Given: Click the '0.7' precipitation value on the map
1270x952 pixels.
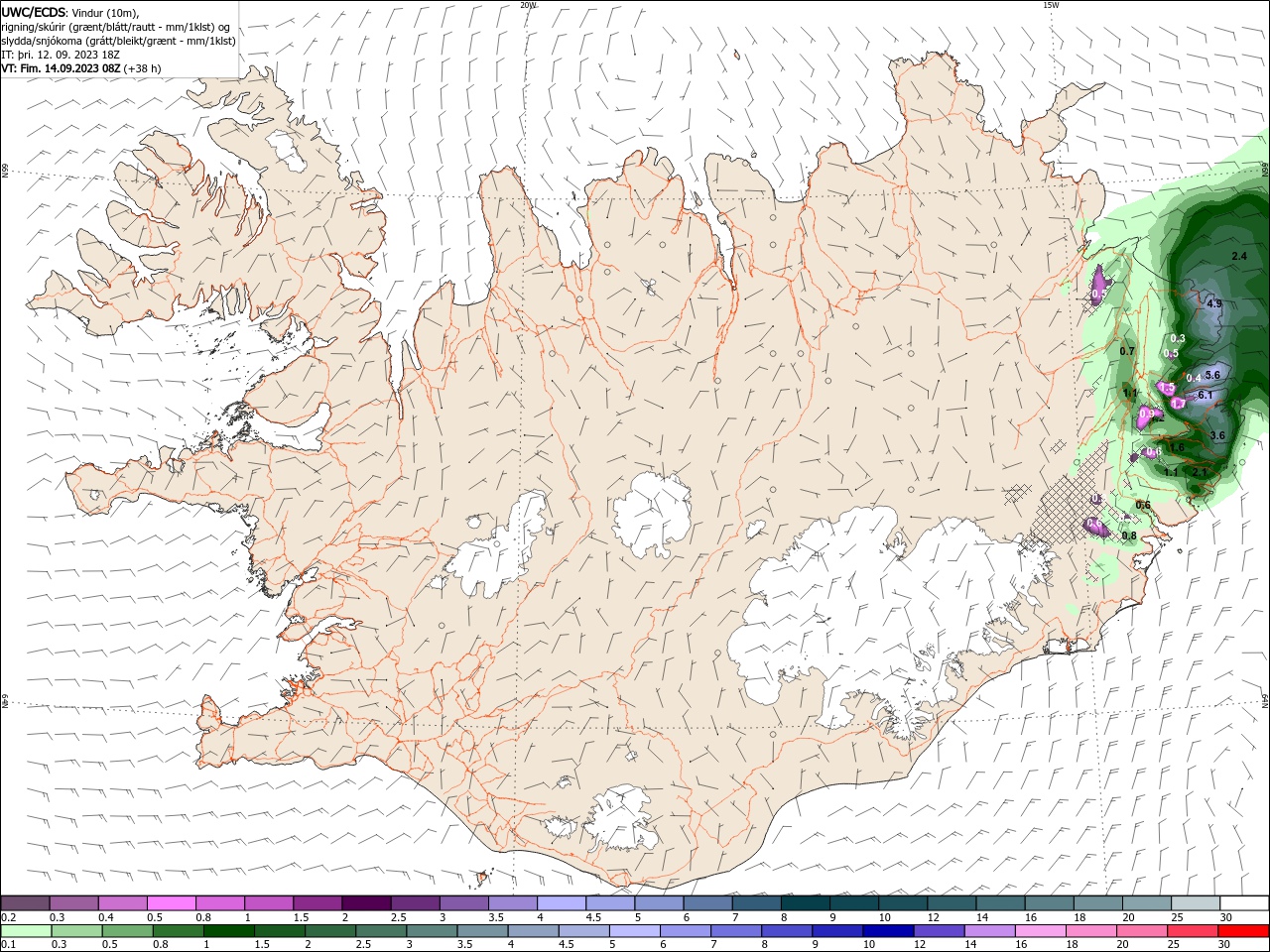Looking at the screenshot, I should point(1127,351).
